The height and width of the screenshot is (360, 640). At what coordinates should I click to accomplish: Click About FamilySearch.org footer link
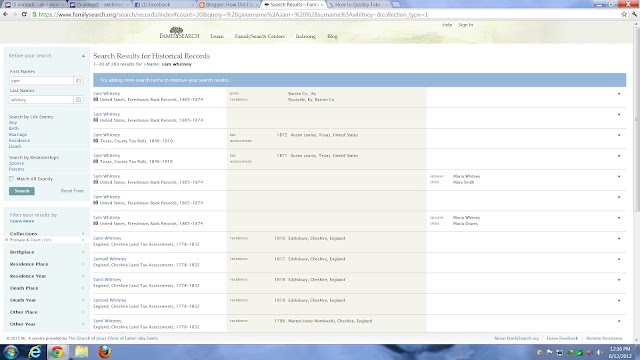516,338
